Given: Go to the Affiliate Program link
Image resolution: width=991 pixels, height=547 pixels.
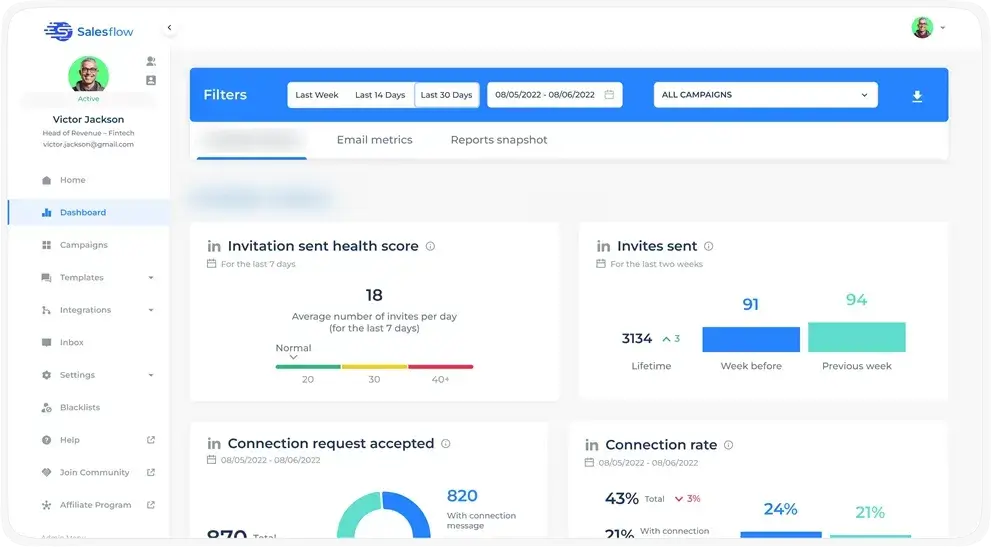Looking at the screenshot, I should (96, 505).
